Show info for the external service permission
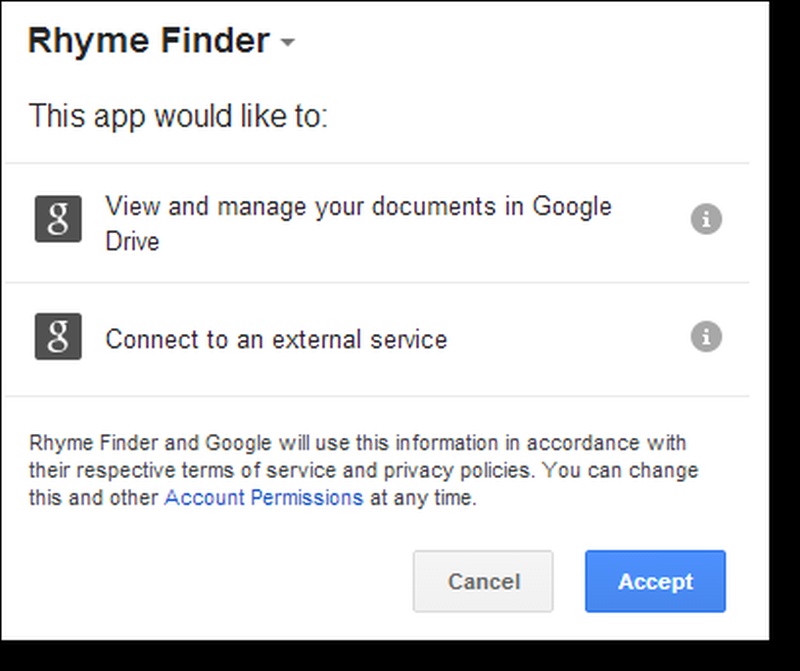The image size is (800, 671). (x=706, y=336)
